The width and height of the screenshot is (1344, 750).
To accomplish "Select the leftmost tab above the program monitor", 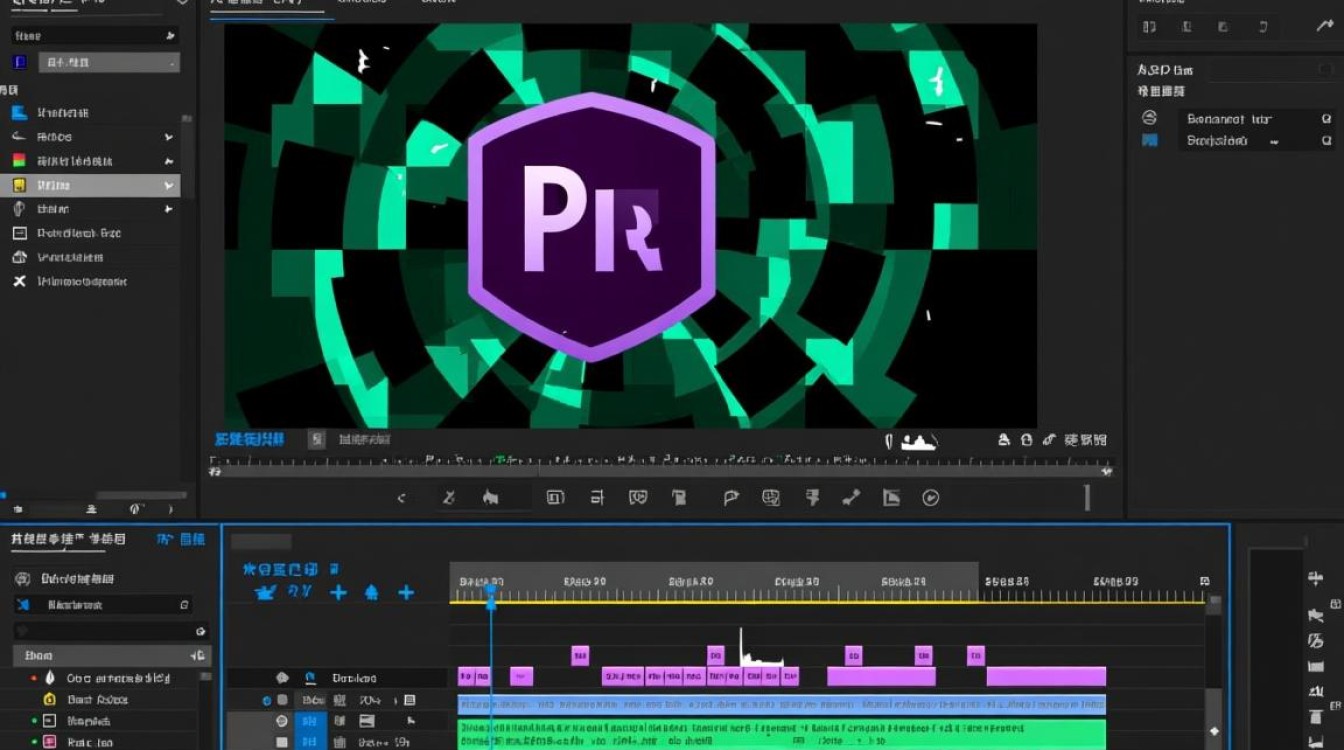I will click(267, 5).
